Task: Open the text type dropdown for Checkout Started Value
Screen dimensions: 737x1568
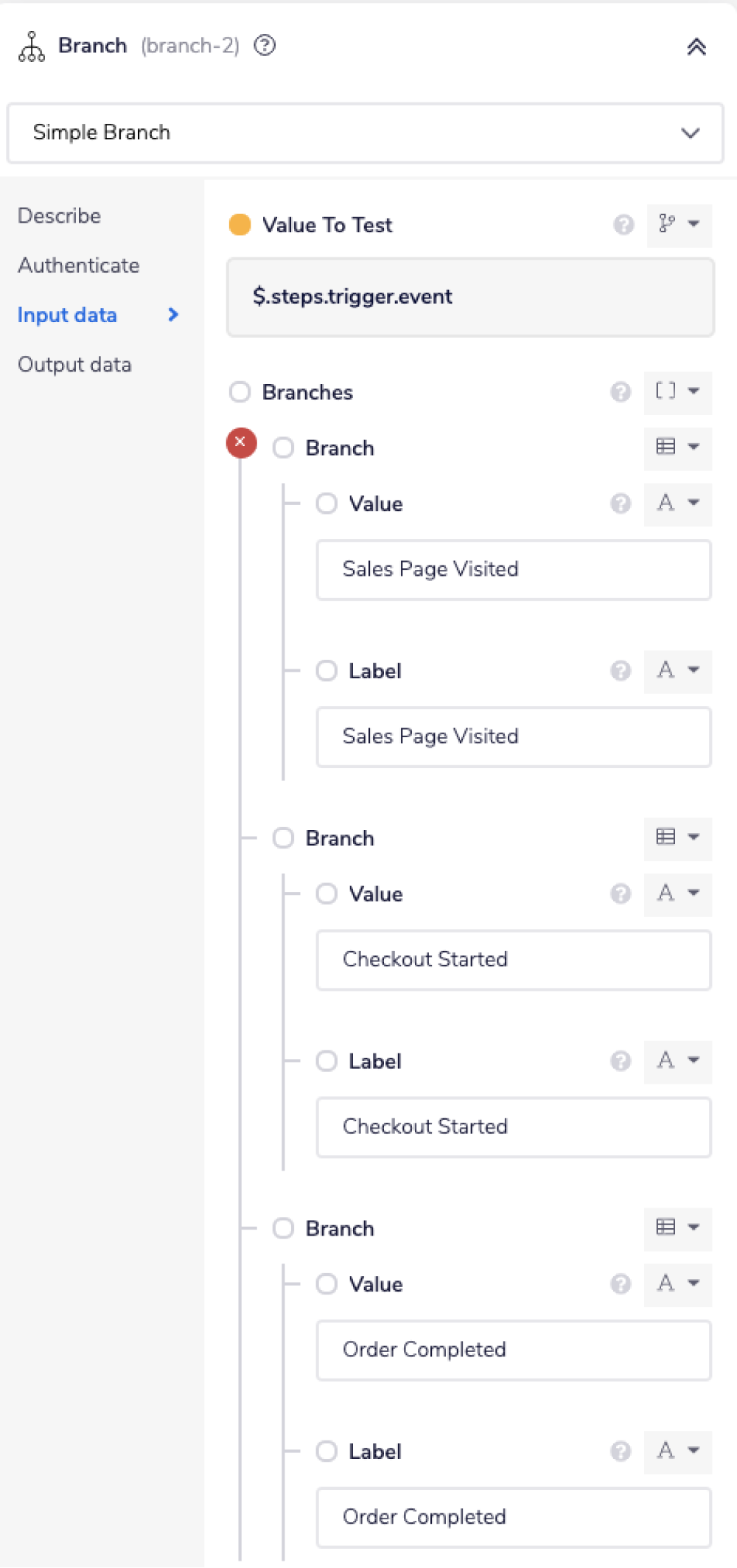Action: [678, 893]
